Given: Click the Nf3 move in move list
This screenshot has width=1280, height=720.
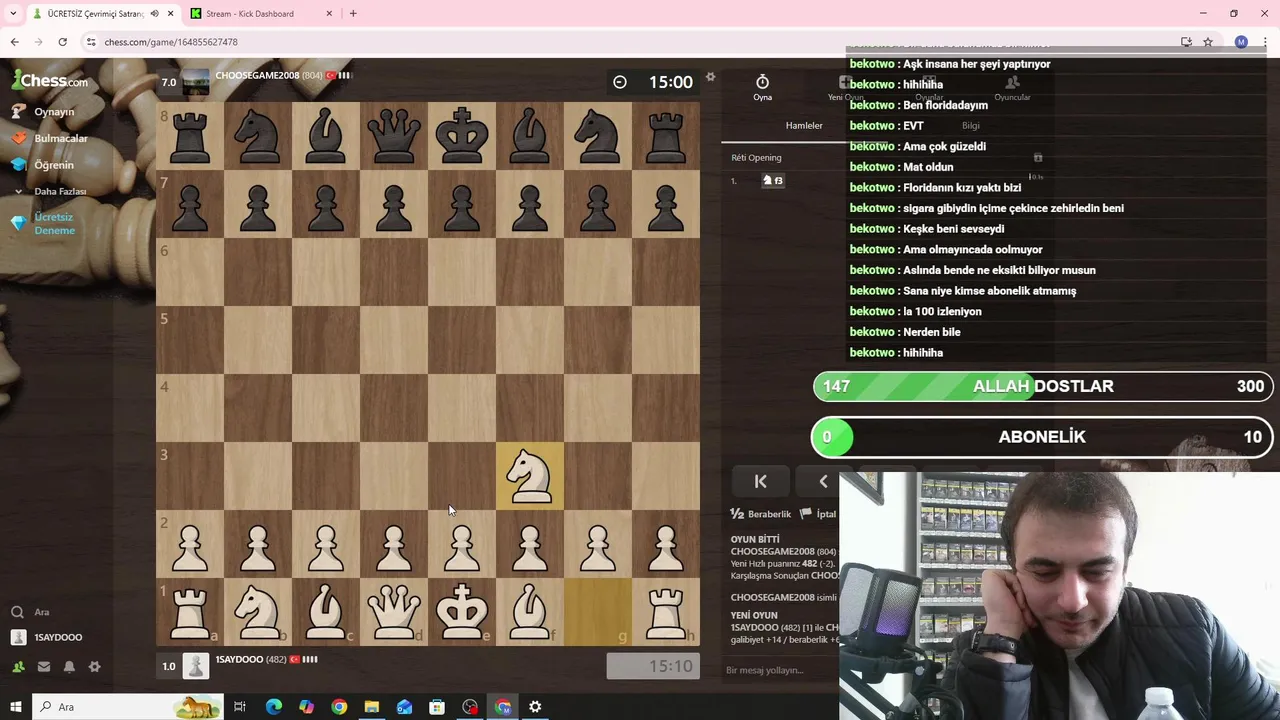Looking at the screenshot, I should (x=773, y=180).
